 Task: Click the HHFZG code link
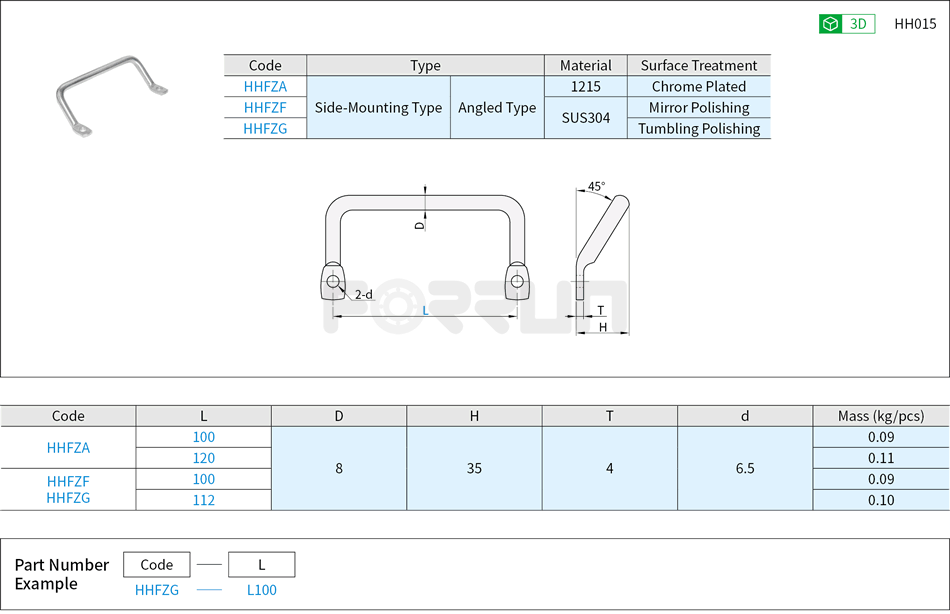click(265, 128)
